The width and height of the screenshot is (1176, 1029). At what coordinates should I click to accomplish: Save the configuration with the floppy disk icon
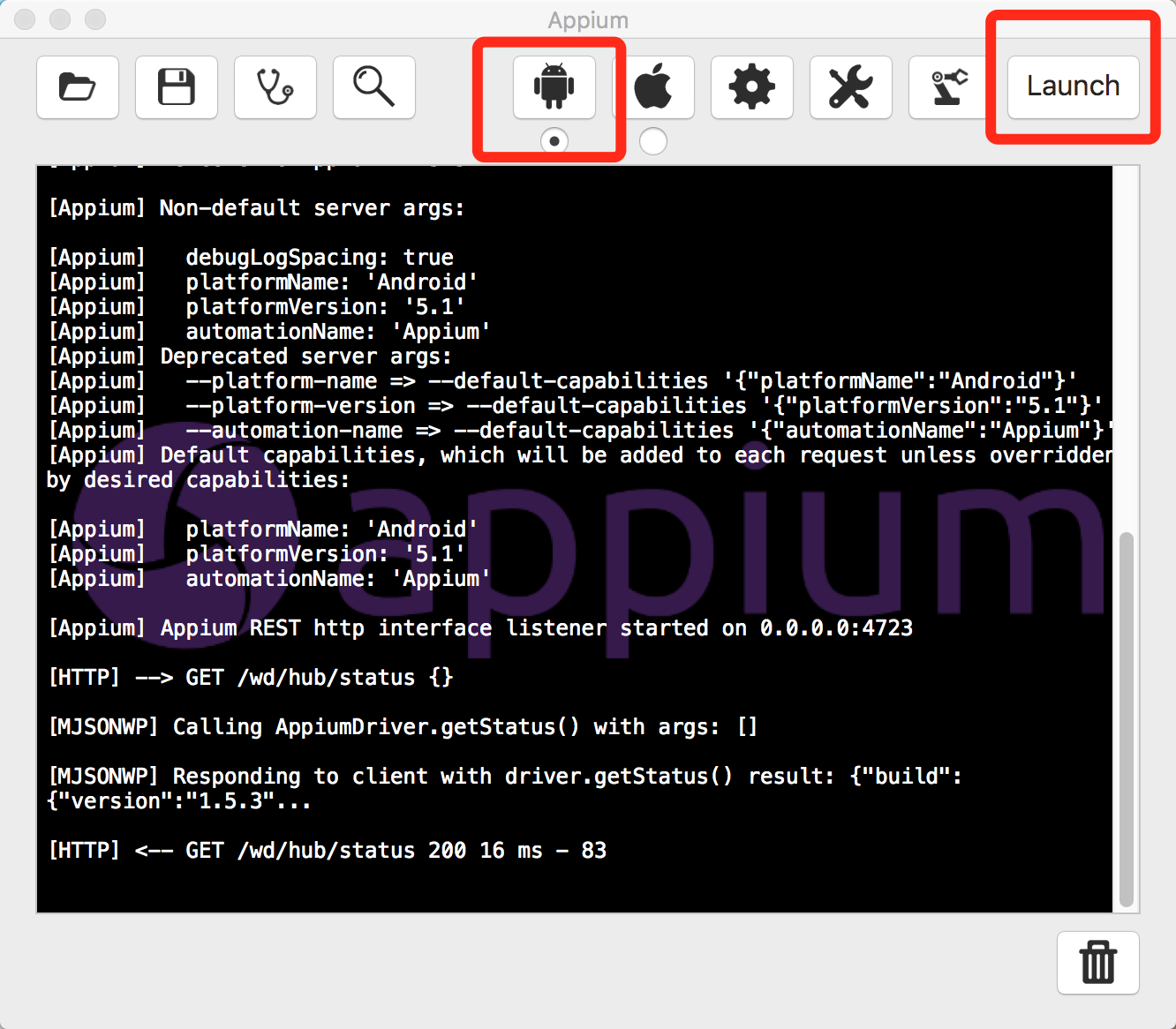tap(177, 87)
